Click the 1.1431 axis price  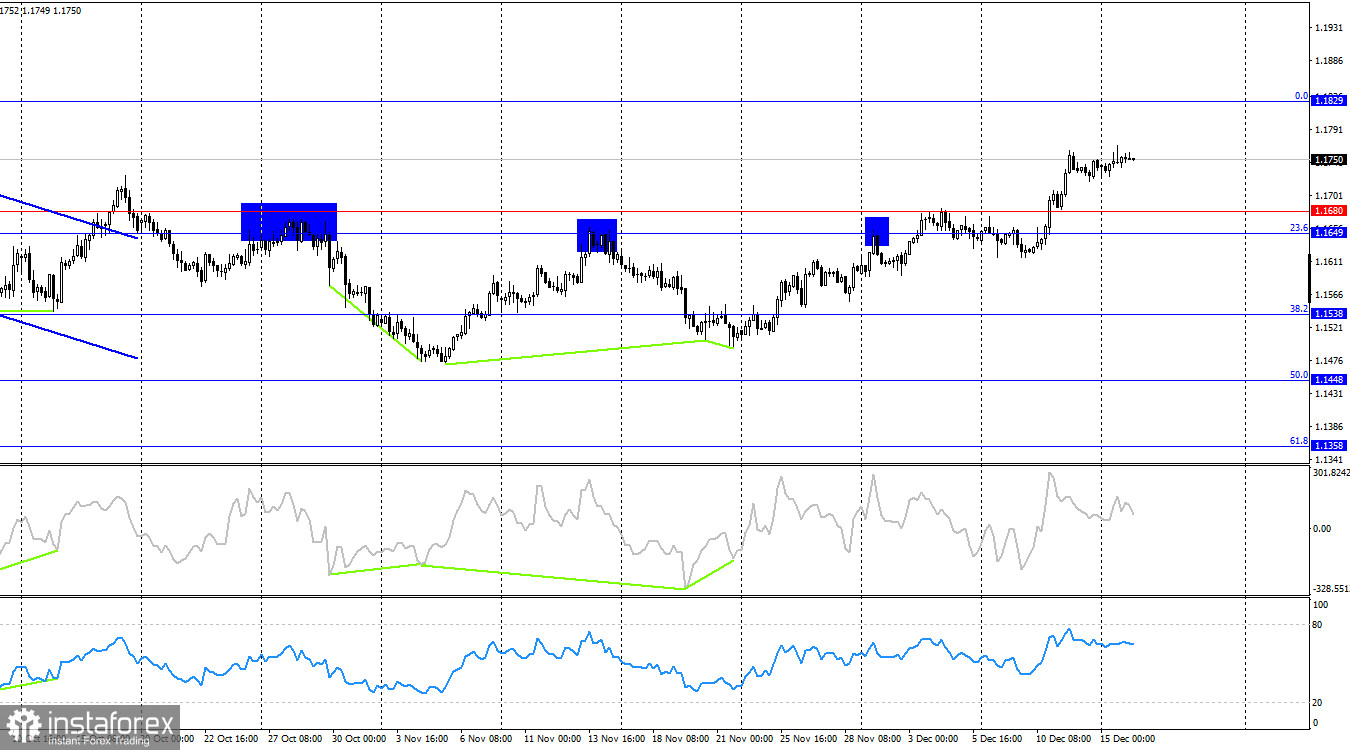click(x=1329, y=395)
